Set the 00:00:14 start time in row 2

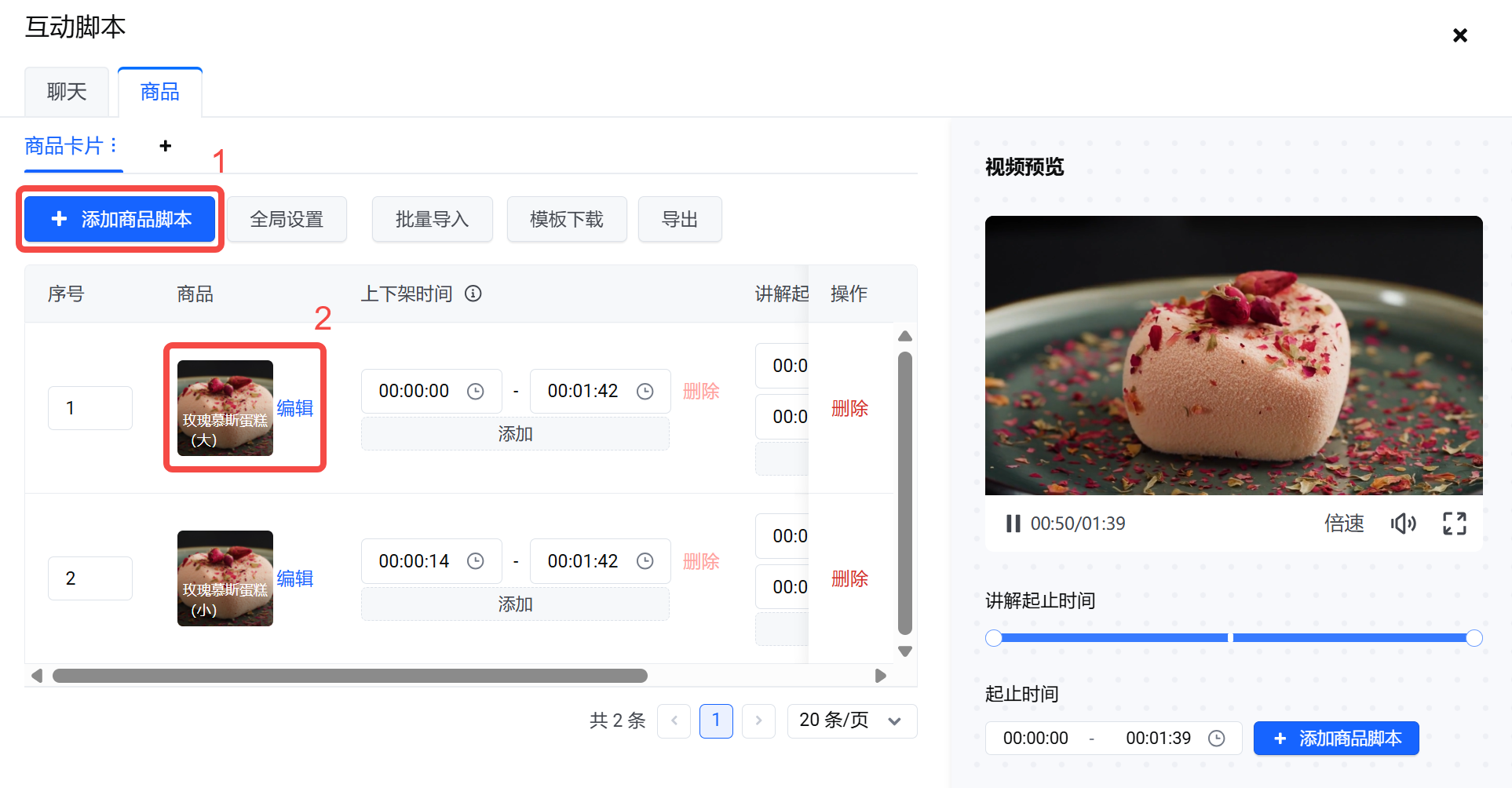click(415, 561)
